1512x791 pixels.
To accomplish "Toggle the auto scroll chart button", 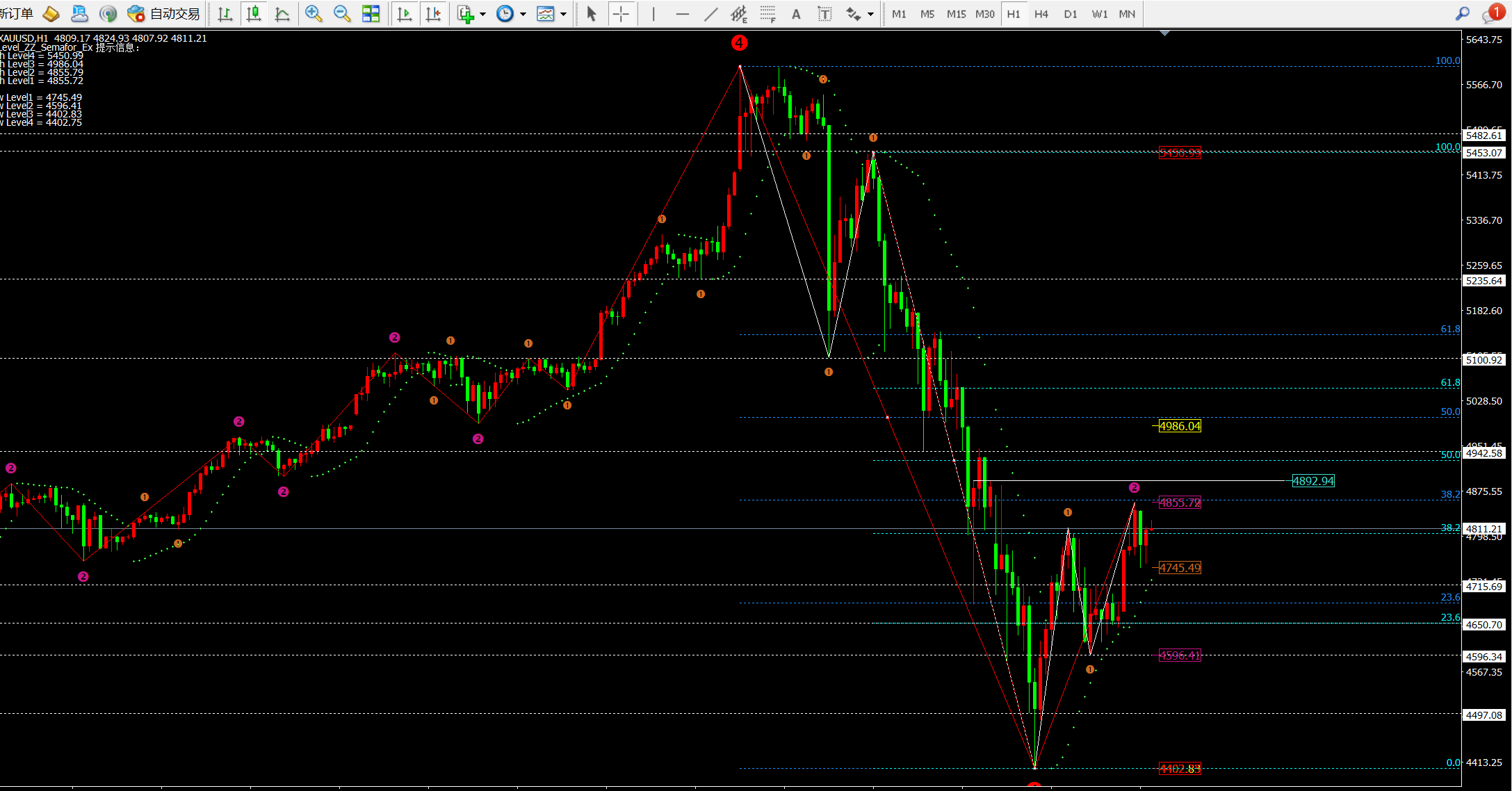I will tap(405, 14).
